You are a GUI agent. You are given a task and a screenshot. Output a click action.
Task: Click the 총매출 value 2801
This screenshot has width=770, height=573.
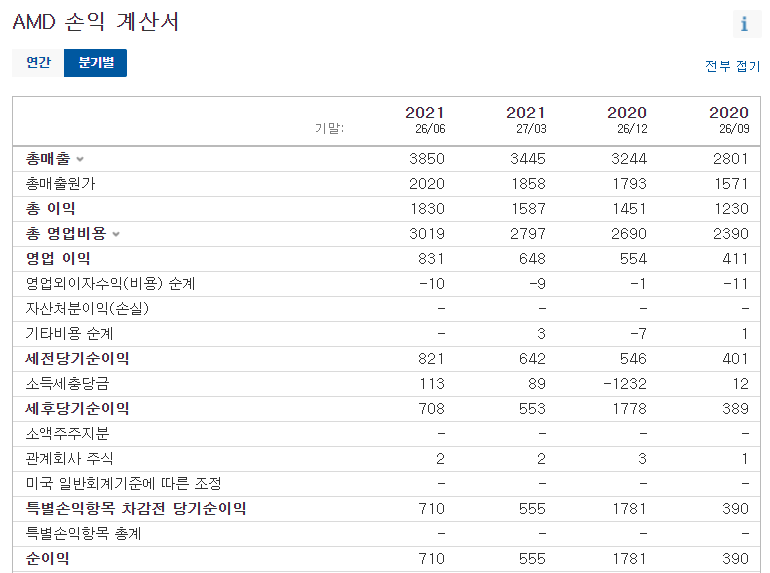(731, 159)
